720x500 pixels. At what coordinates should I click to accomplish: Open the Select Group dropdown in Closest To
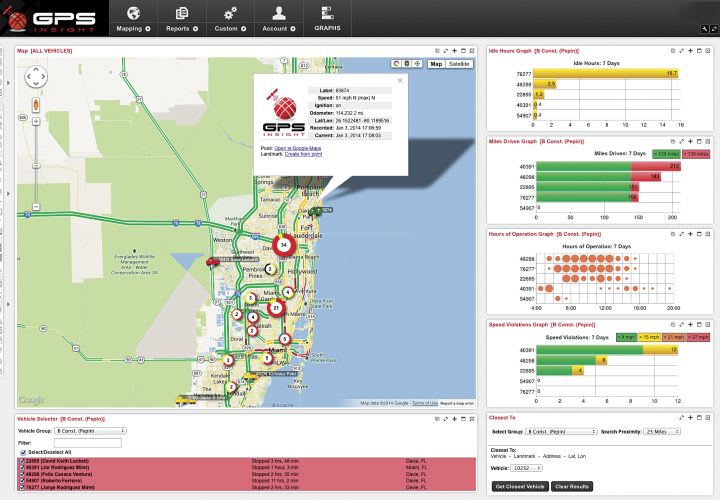click(561, 432)
